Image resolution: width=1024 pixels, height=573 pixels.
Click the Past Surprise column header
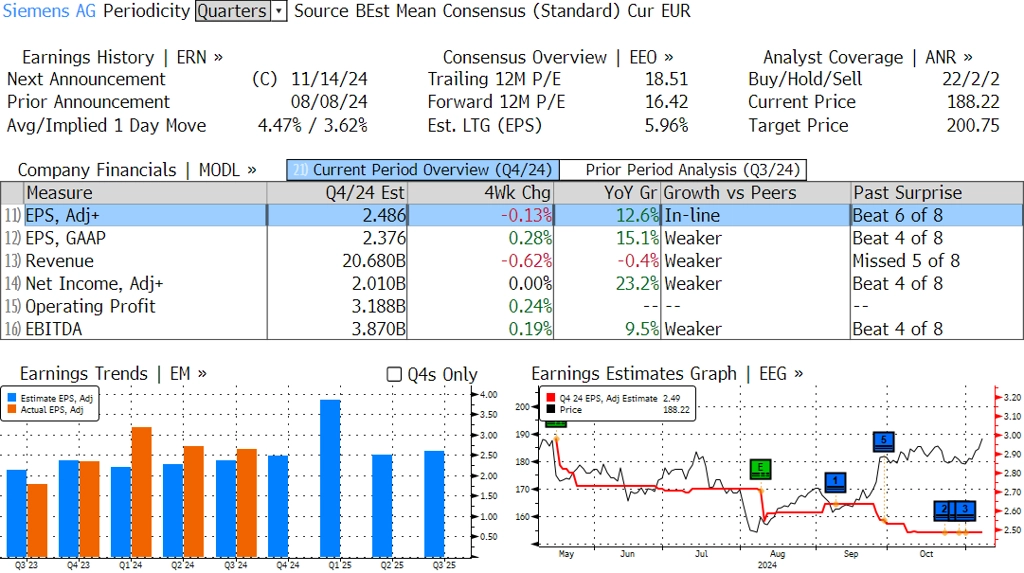937,193
